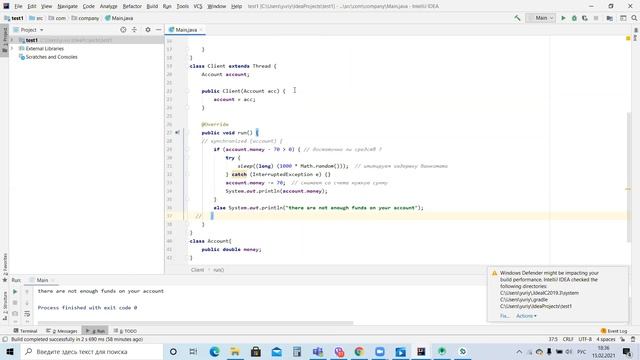Click the up arrow in Run panel
Image resolution: width=640 pixels, height=360 pixels.
pos(27,291)
